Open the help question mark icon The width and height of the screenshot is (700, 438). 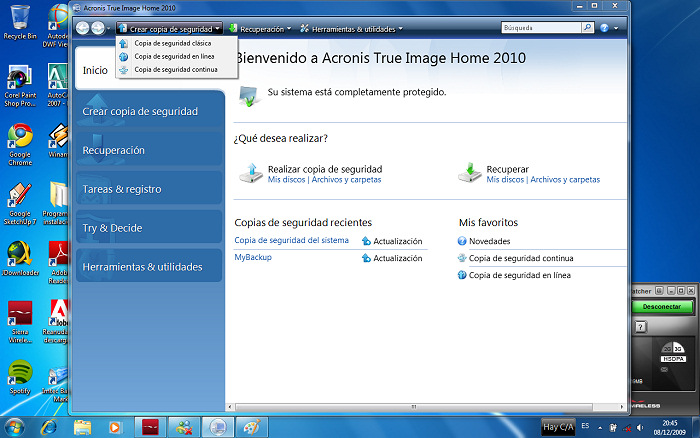tap(604, 29)
